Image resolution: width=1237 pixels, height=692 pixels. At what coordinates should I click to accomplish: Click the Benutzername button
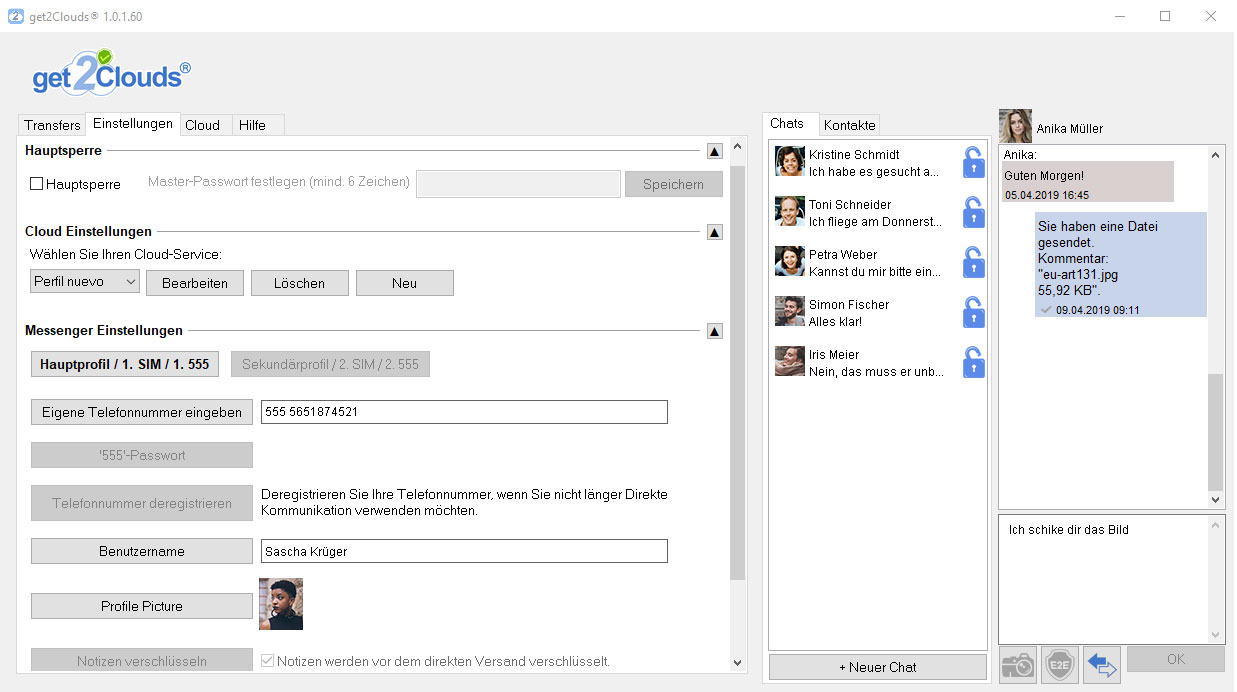142,551
